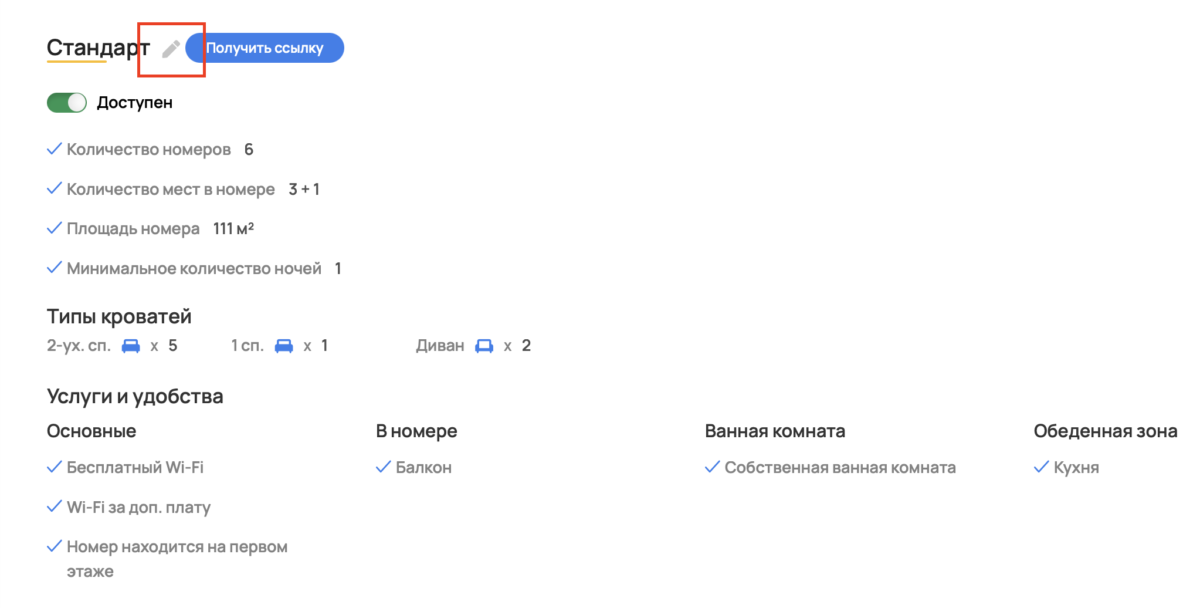Viewport: 1200px width, 608px height.
Task: Click the checkmark beside Количество номеров
Action: (x=54, y=148)
